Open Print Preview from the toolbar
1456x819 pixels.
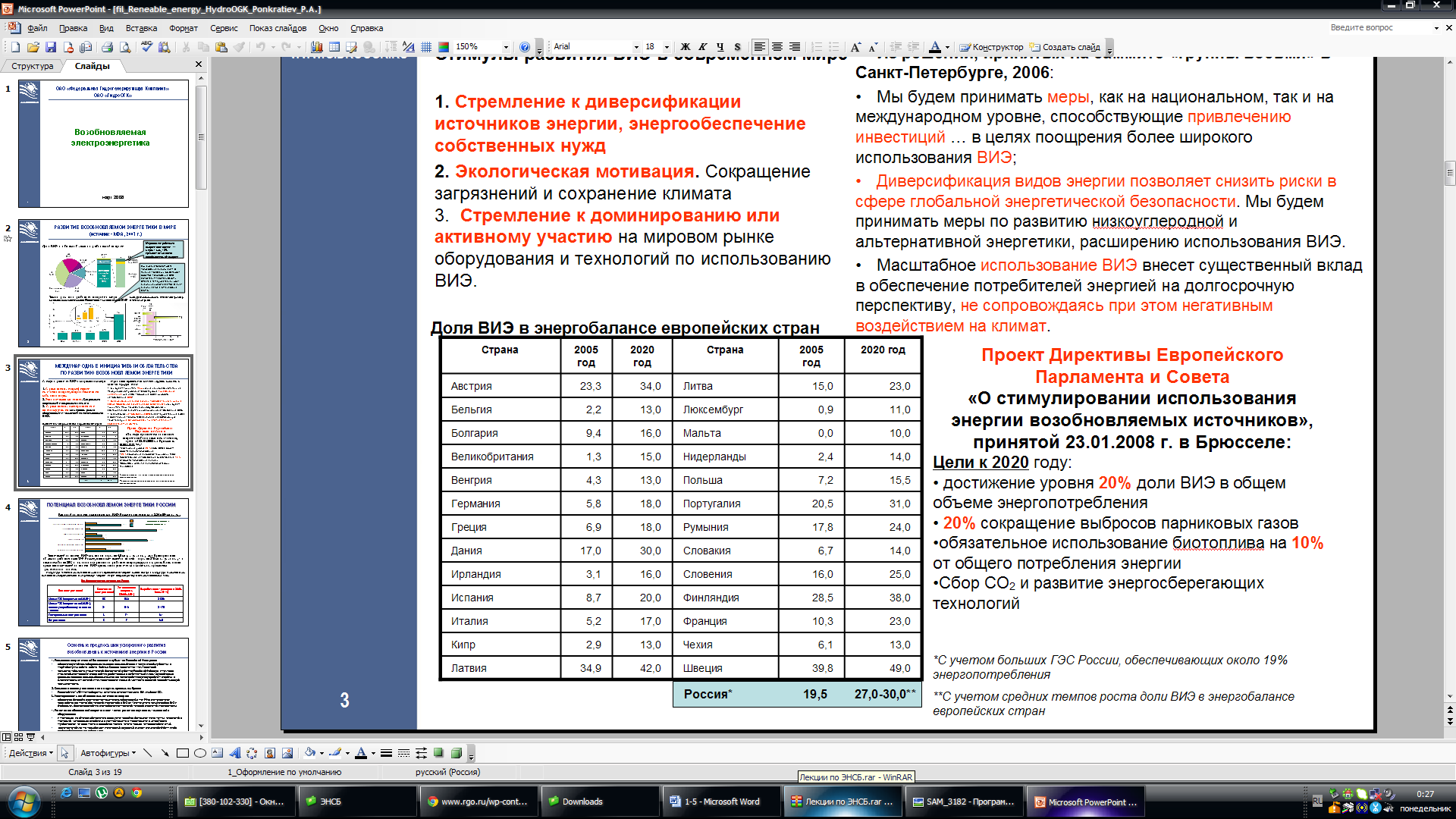coord(125,47)
